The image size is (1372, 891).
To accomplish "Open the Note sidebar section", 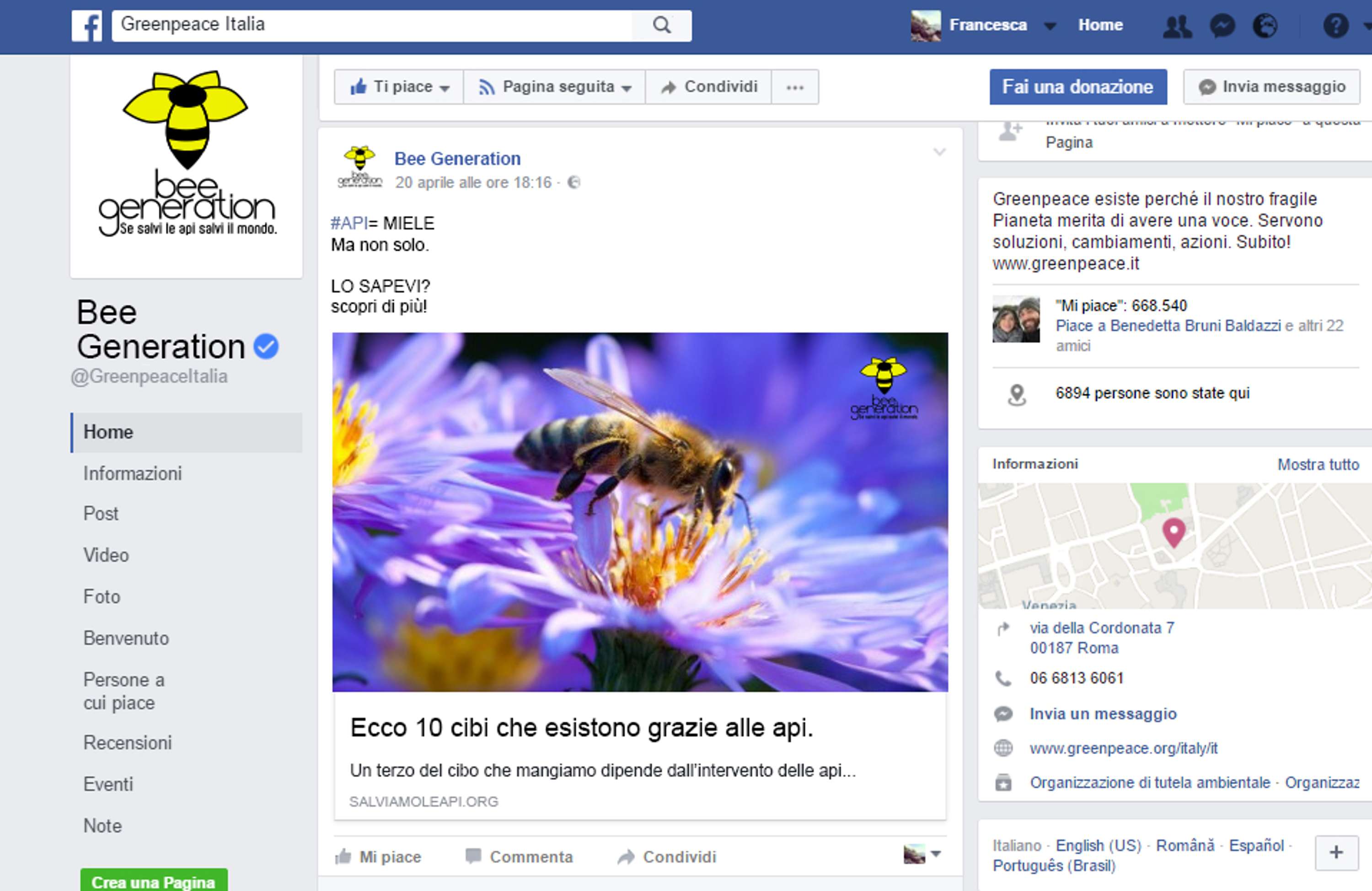I will pyautogui.click(x=102, y=826).
